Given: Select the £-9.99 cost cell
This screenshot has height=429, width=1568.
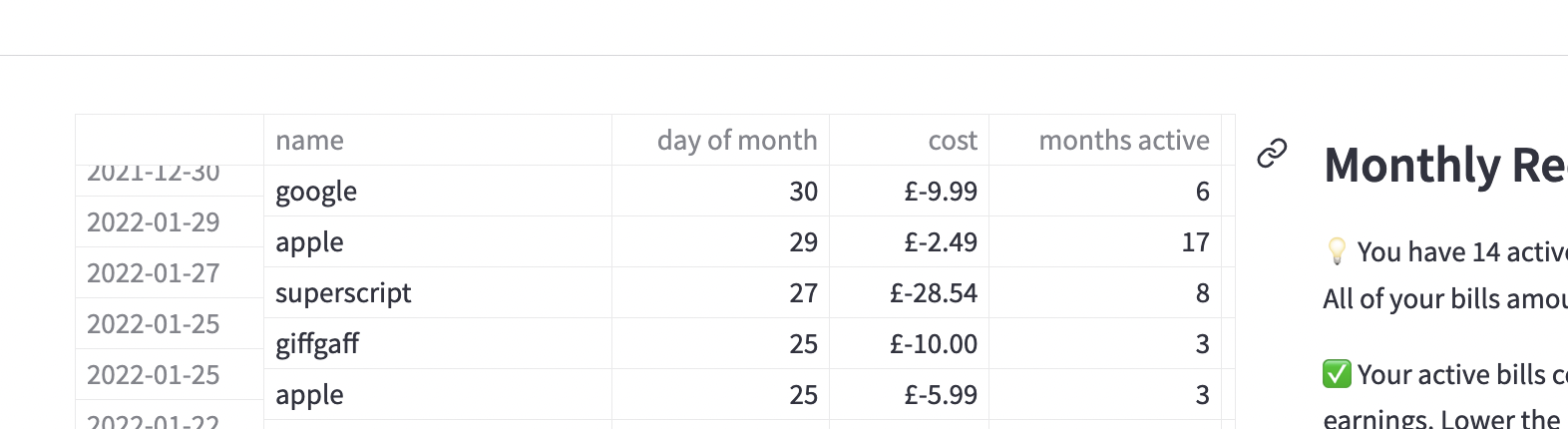Looking at the screenshot, I should 909,191.
